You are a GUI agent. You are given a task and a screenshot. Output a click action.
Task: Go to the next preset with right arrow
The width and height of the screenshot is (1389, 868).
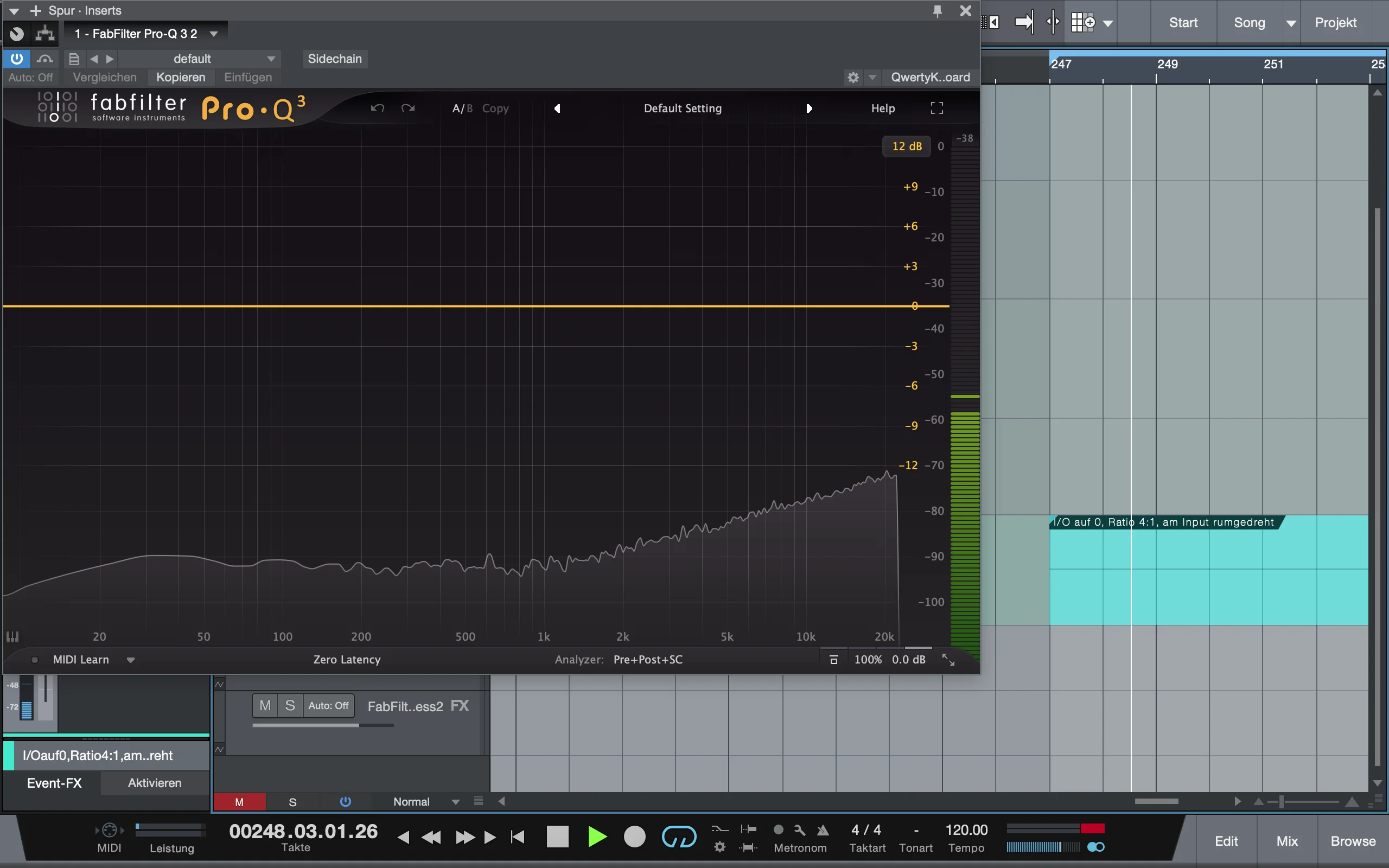pos(810,108)
